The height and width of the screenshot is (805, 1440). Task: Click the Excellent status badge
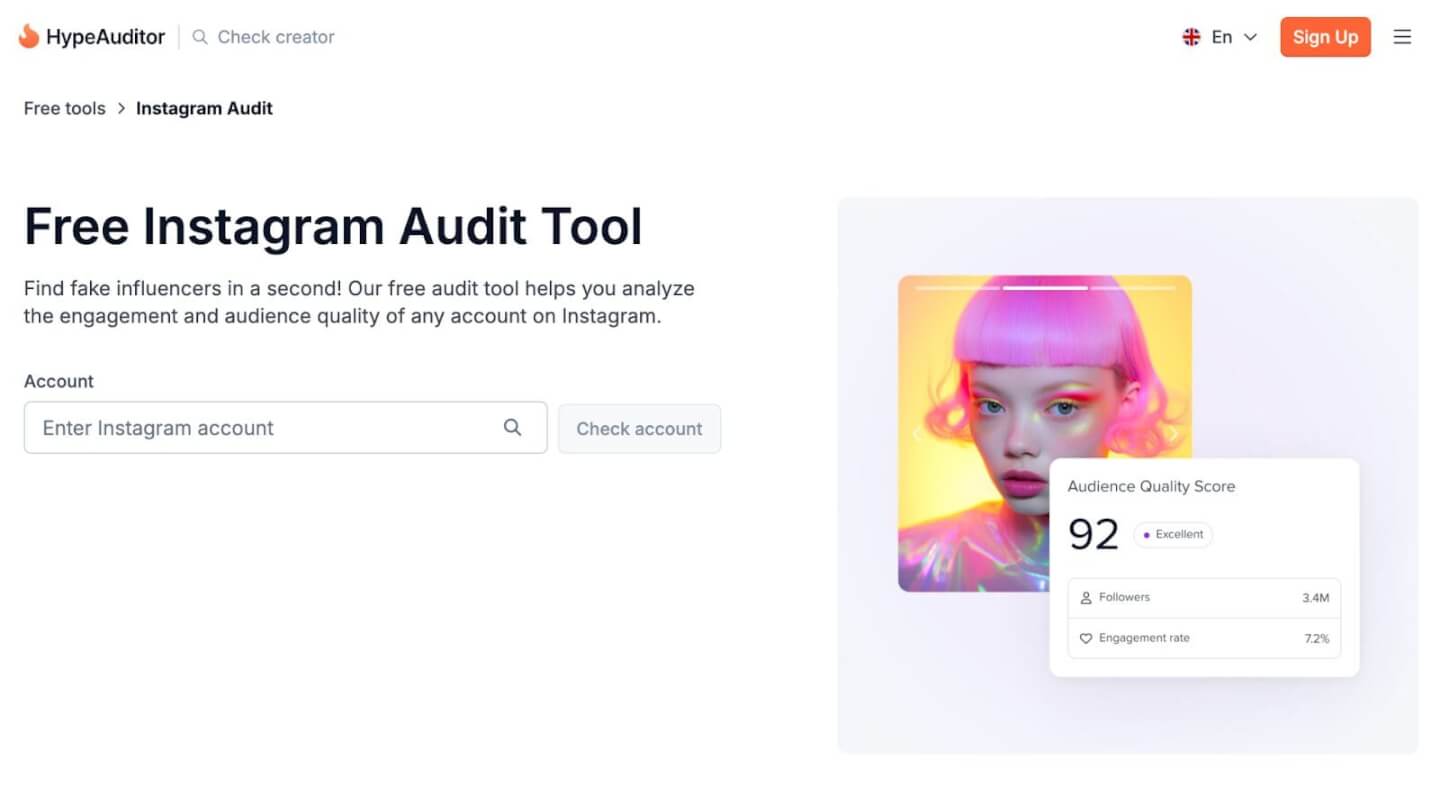click(x=1172, y=535)
